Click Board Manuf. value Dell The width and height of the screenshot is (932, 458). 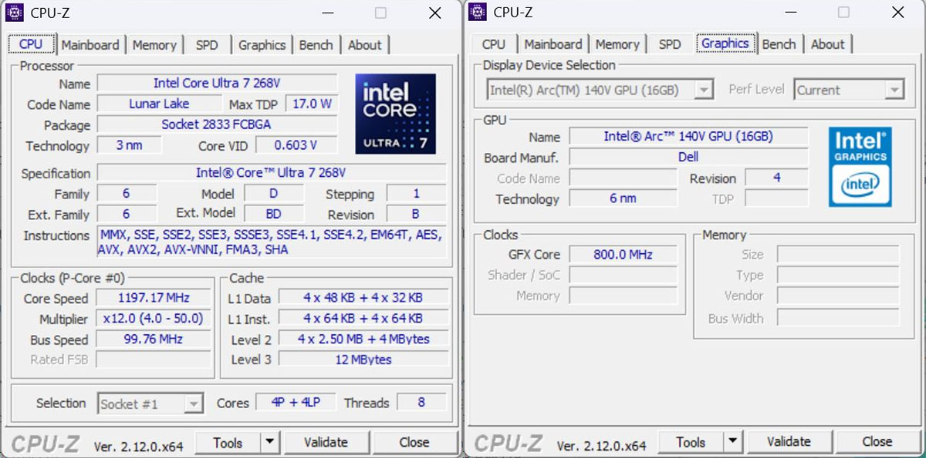tap(688, 157)
